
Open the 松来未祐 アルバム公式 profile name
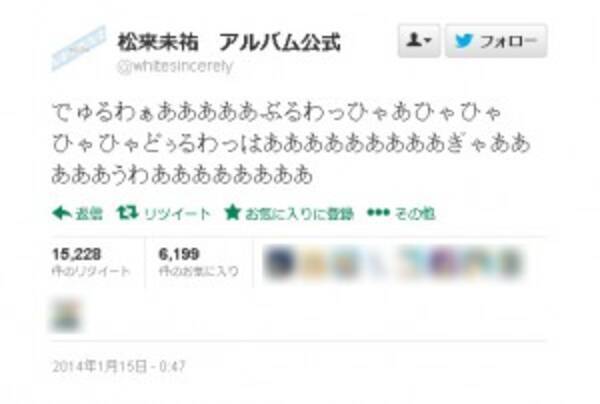[229, 42]
